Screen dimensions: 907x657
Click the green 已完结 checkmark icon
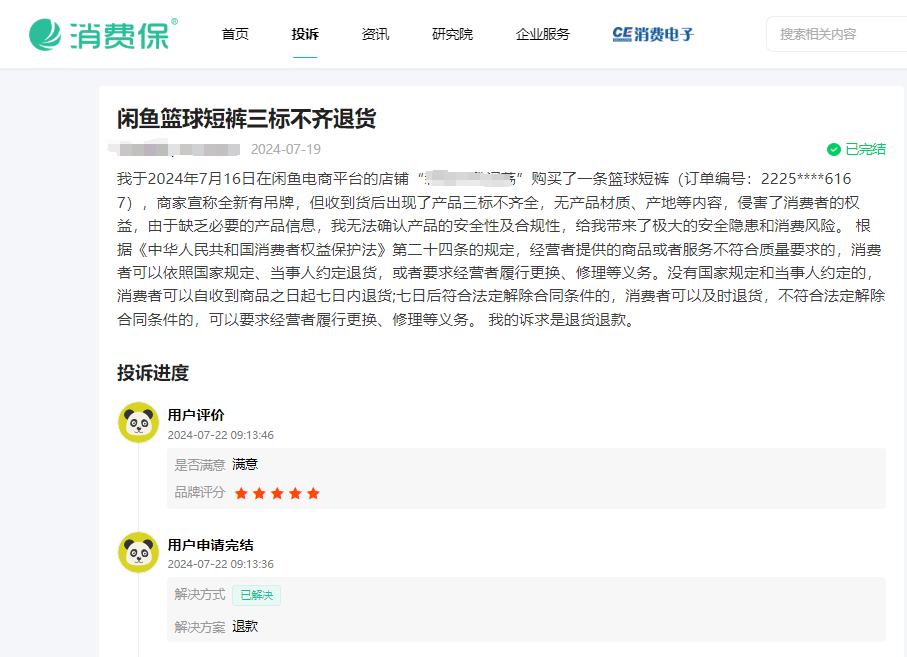click(x=834, y=150)
